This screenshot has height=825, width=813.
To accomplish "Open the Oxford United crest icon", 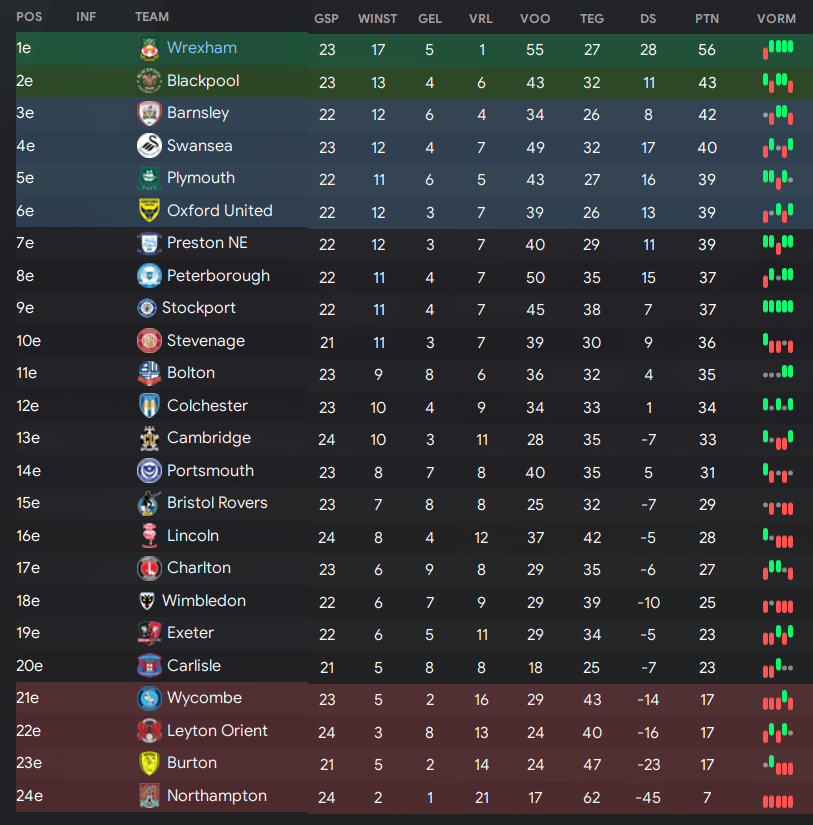I will [x=149, y=210].
